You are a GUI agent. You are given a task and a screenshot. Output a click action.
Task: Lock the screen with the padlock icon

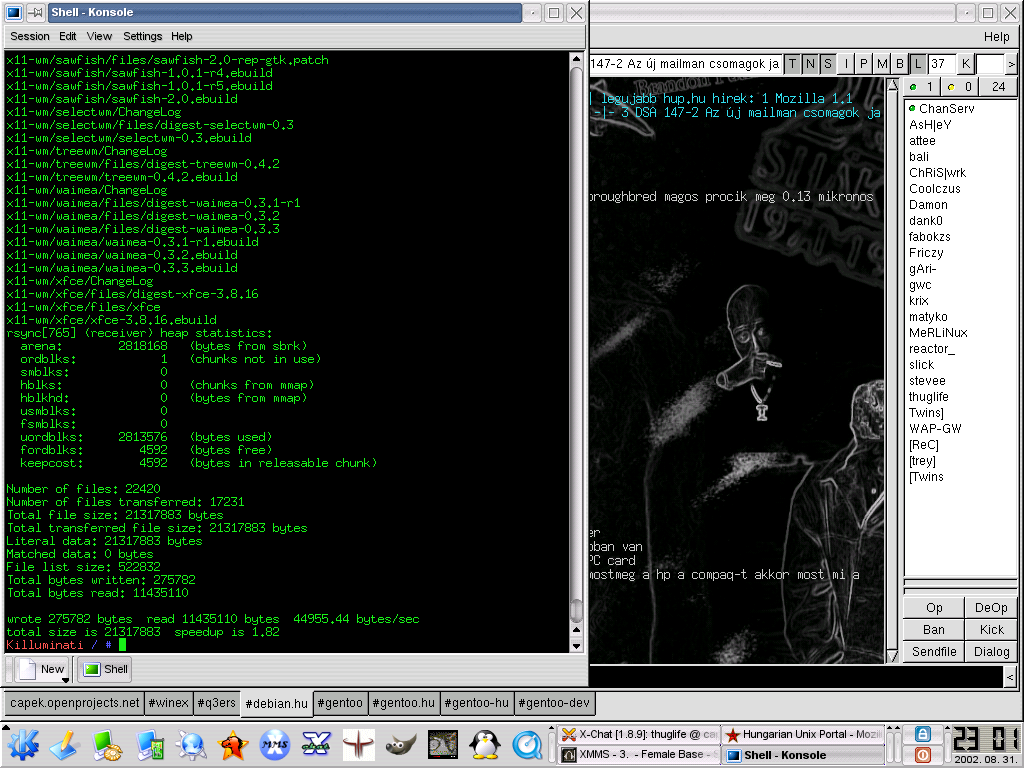click(x=922, y=734)
